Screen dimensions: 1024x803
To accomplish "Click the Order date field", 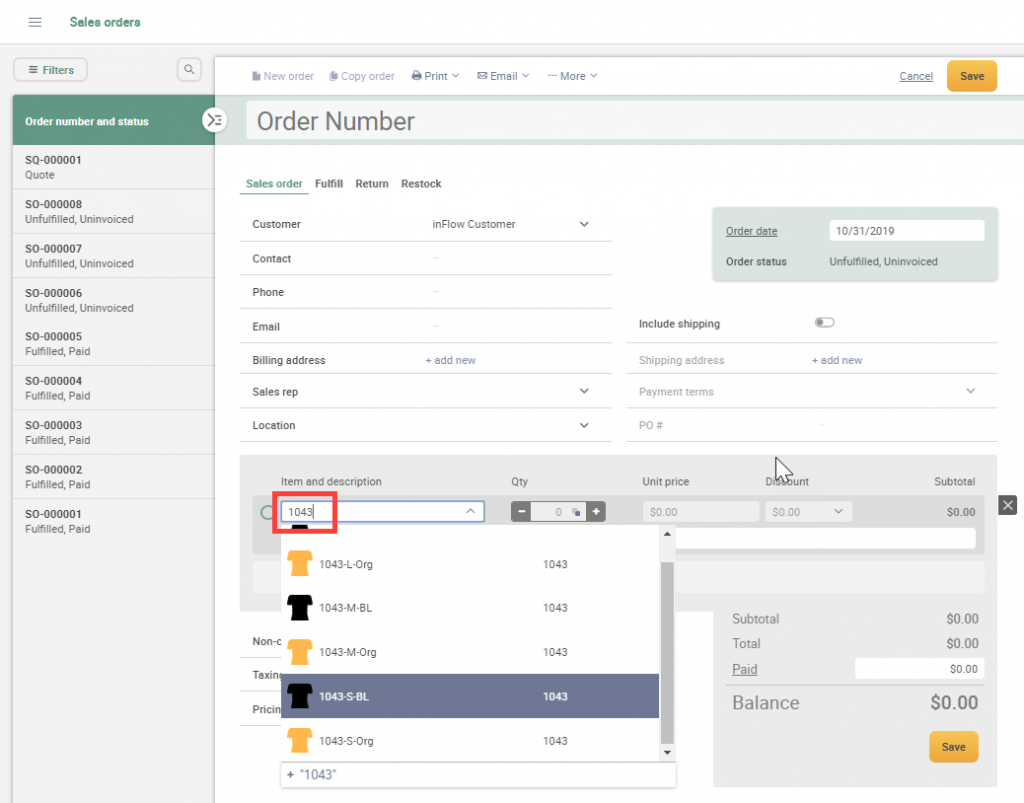I will coord(906,231).
